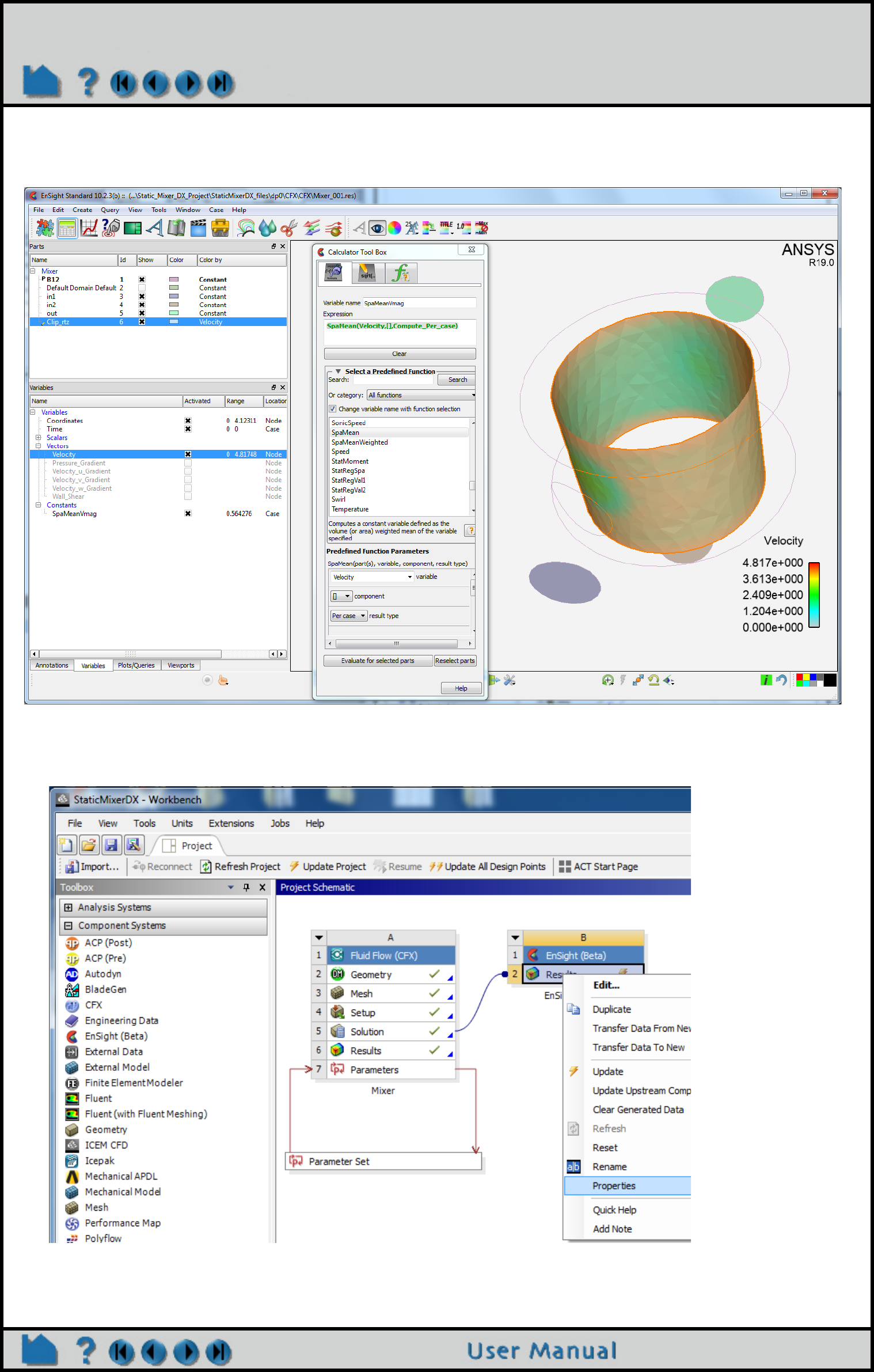The image size is (874, 1372).
Task: Open the Parts puzzle-piece icon in EnSight toolbar
Action: (45, 228)
